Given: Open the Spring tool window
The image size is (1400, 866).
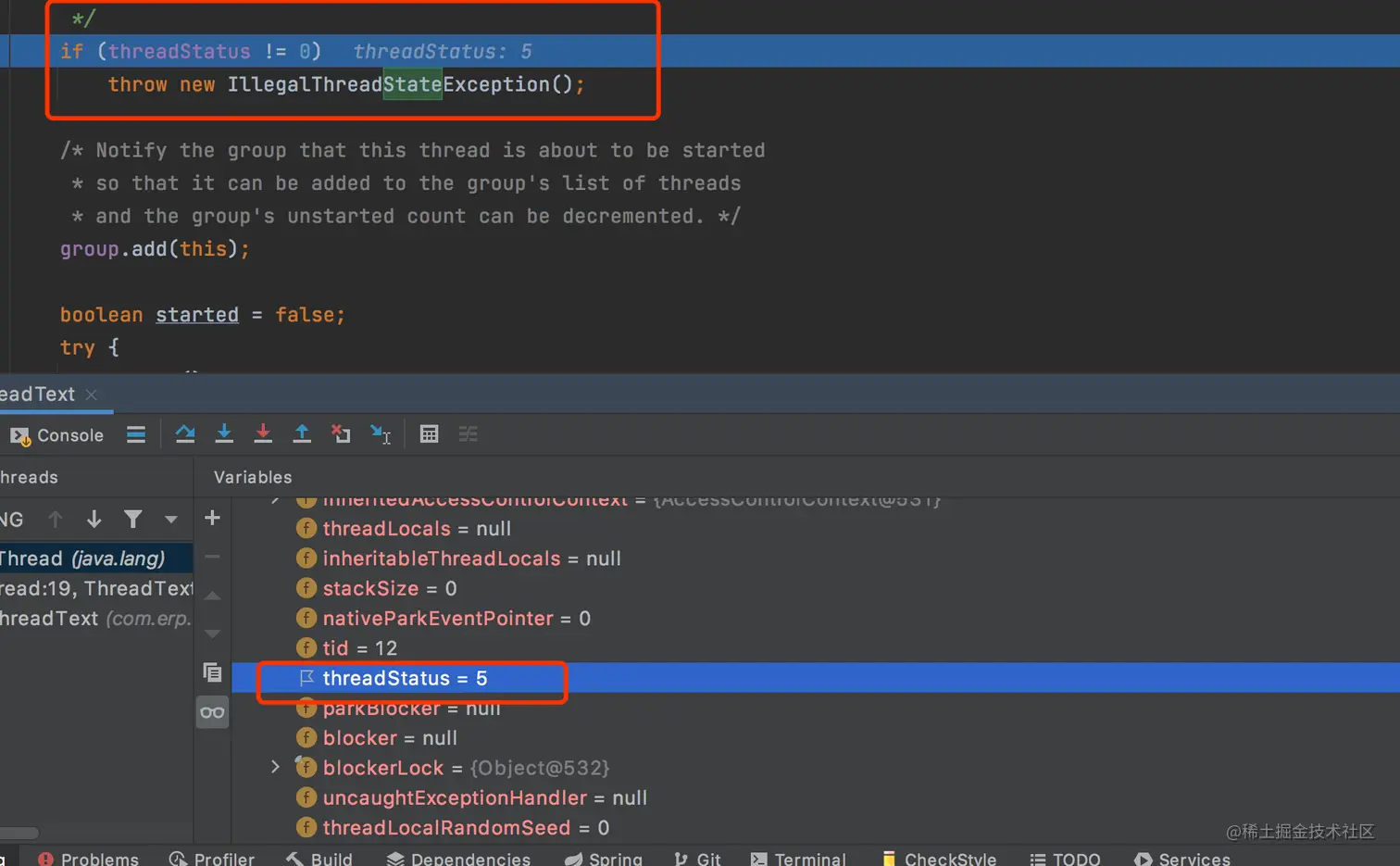Looking at the screenshot, I should [604, 859].
